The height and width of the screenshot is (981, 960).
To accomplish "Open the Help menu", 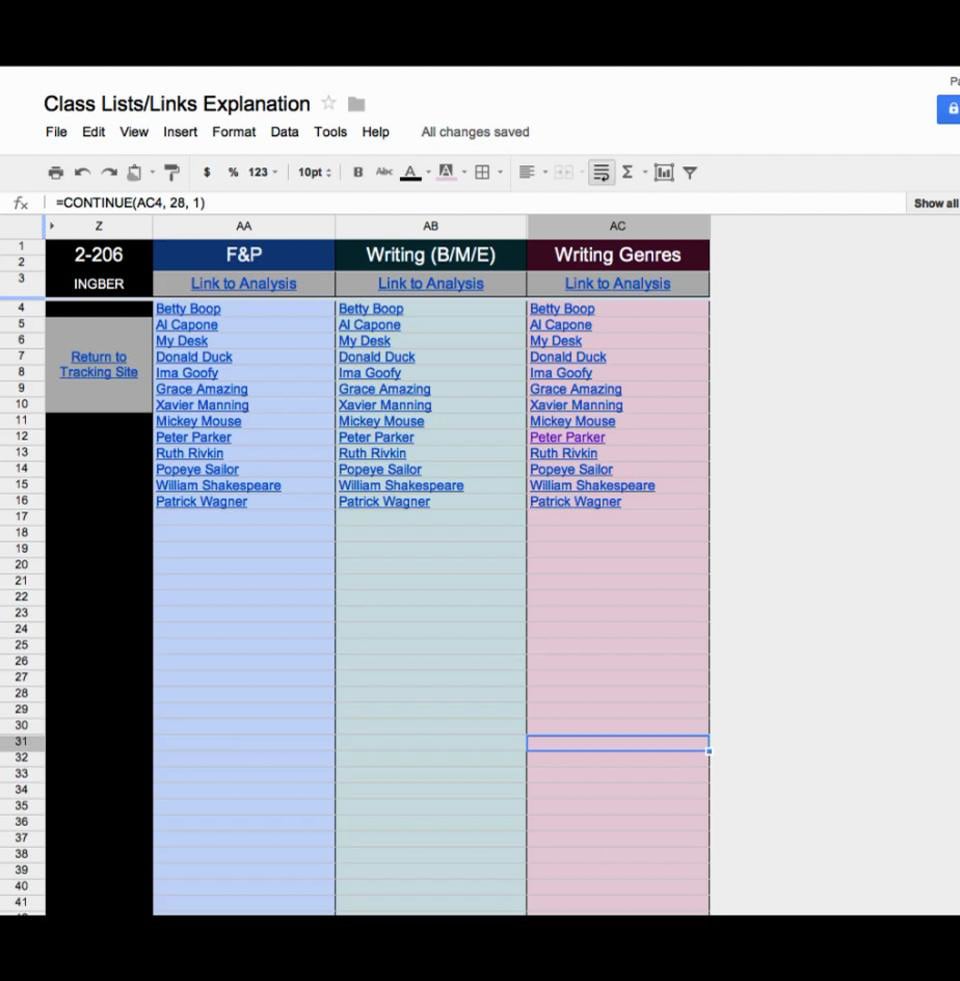I will coord(375,132).
